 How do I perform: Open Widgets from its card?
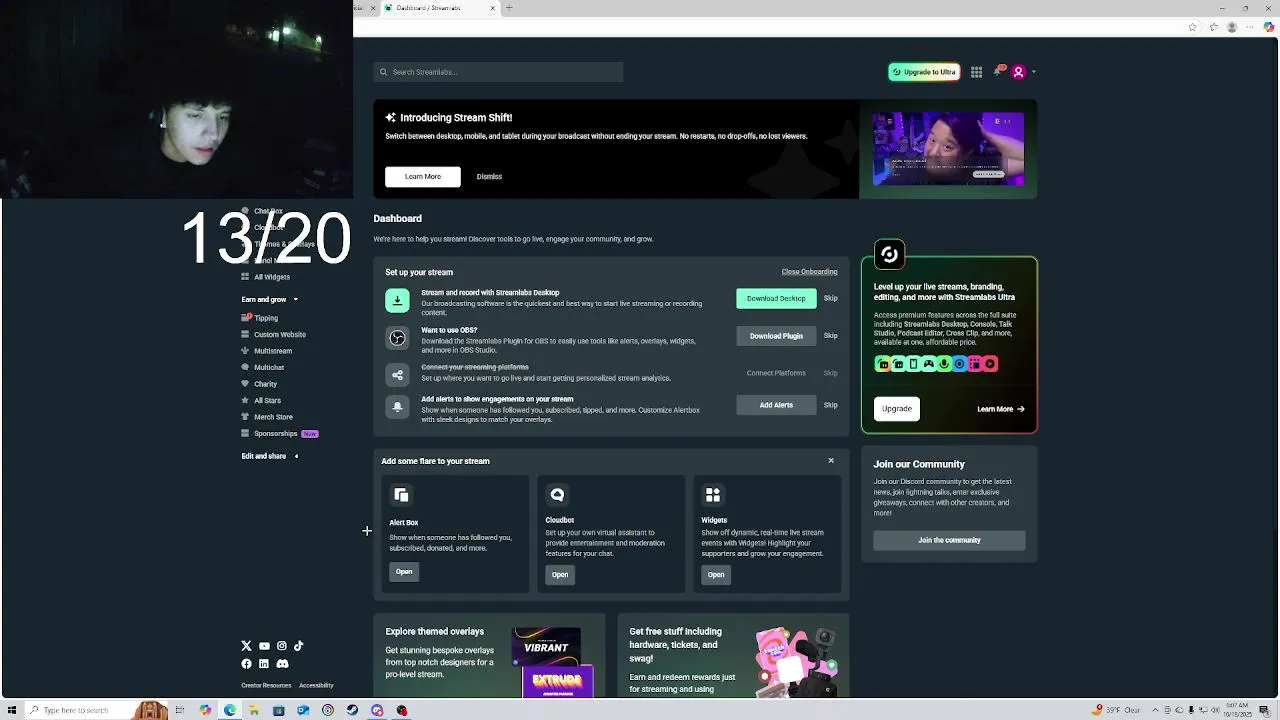pyautogui.click(x=716, y=575)
